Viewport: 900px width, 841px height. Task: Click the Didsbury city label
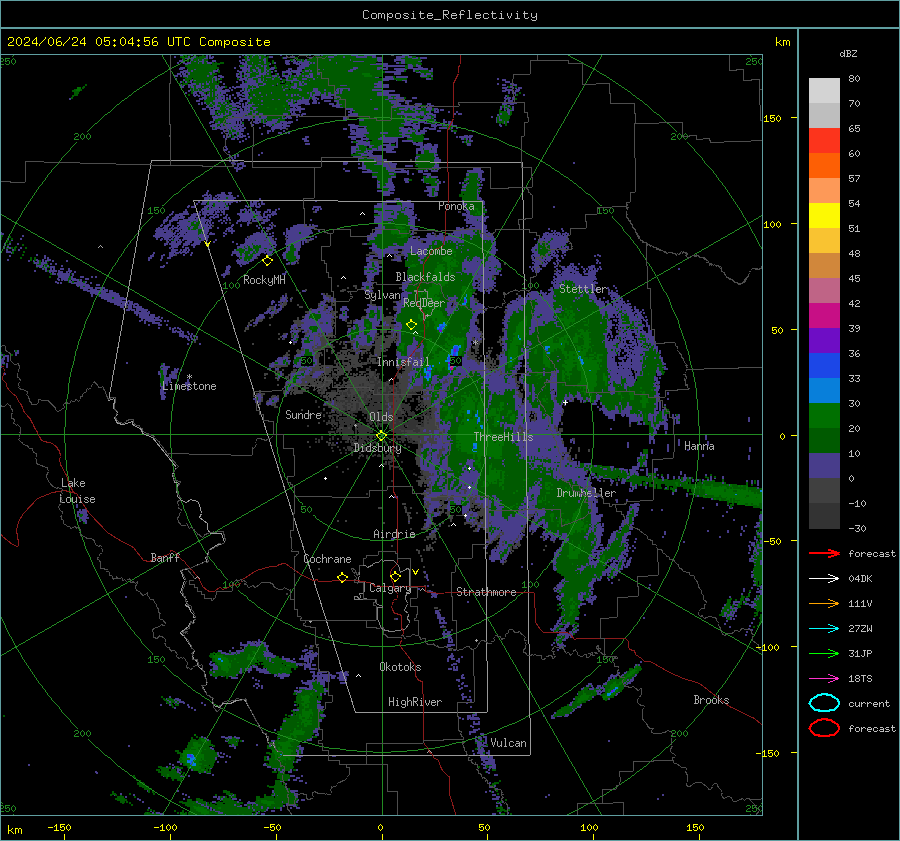click(x=377, y=448)
